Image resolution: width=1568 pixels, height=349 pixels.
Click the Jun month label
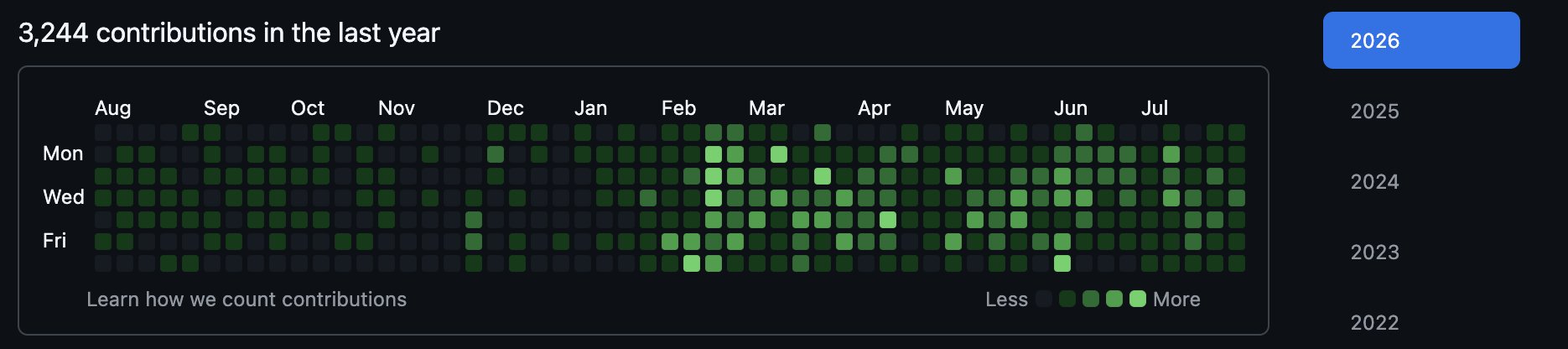[x=1071, y=108]
